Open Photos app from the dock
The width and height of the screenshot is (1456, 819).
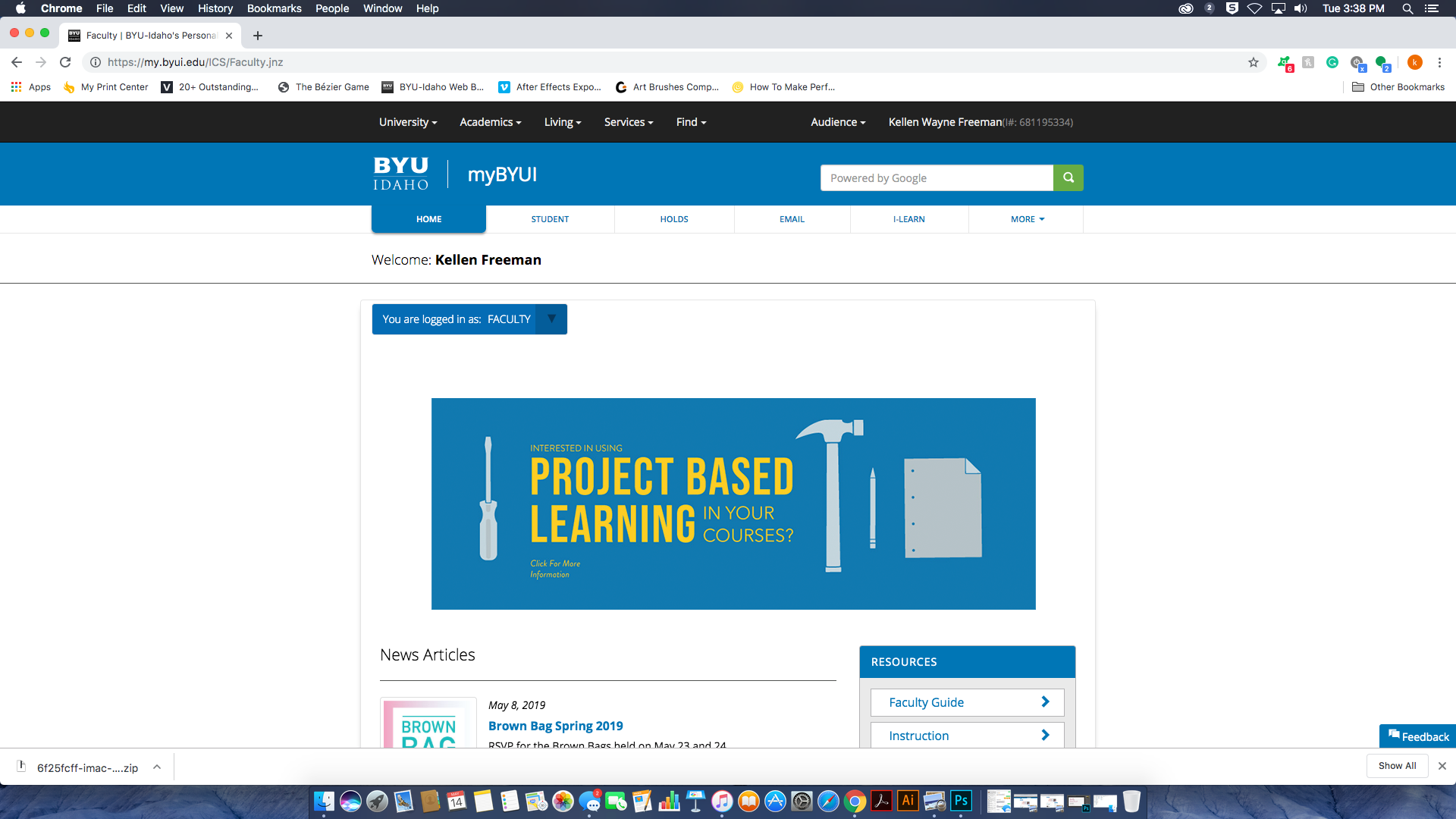563,801
